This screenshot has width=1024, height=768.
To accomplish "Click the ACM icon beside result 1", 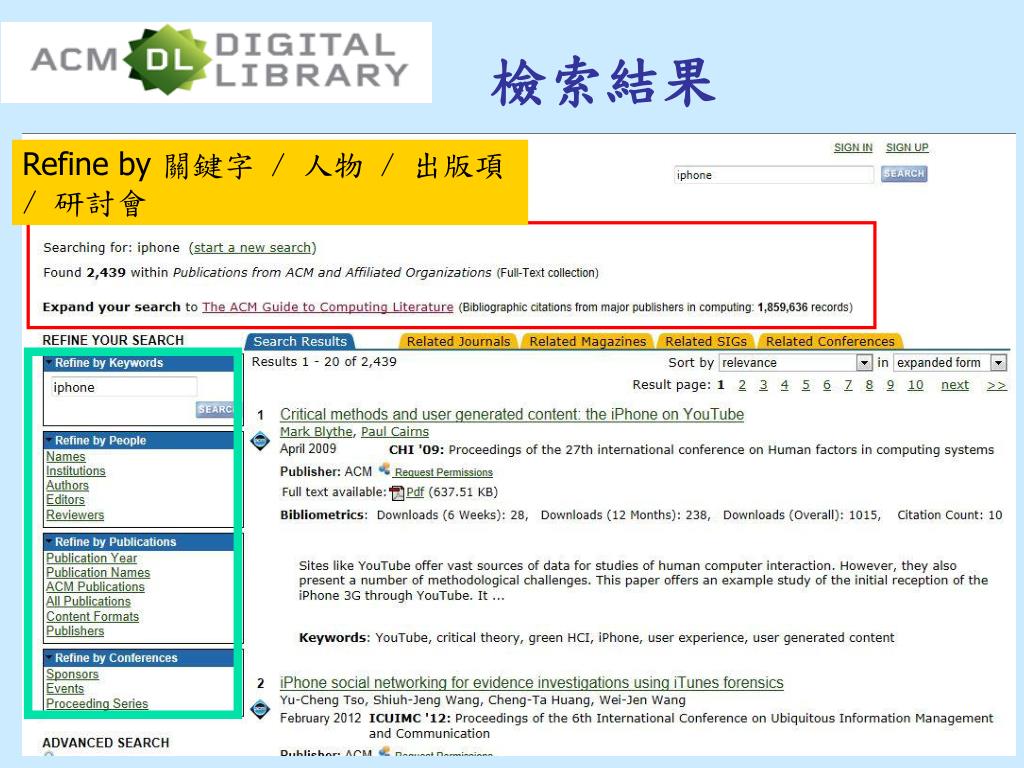I will [x=261, y=441].
